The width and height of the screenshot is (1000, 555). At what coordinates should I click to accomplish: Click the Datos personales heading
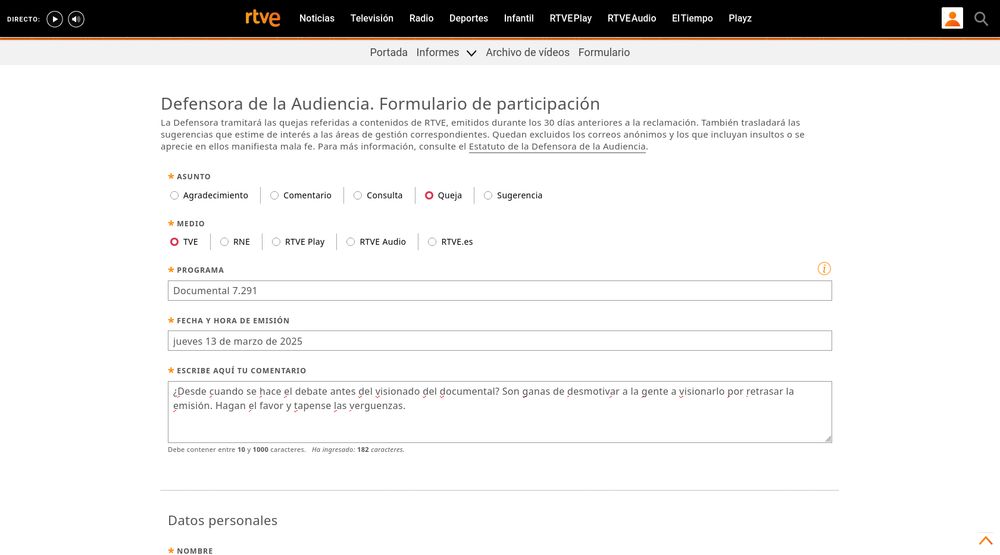tap(223, 521)
